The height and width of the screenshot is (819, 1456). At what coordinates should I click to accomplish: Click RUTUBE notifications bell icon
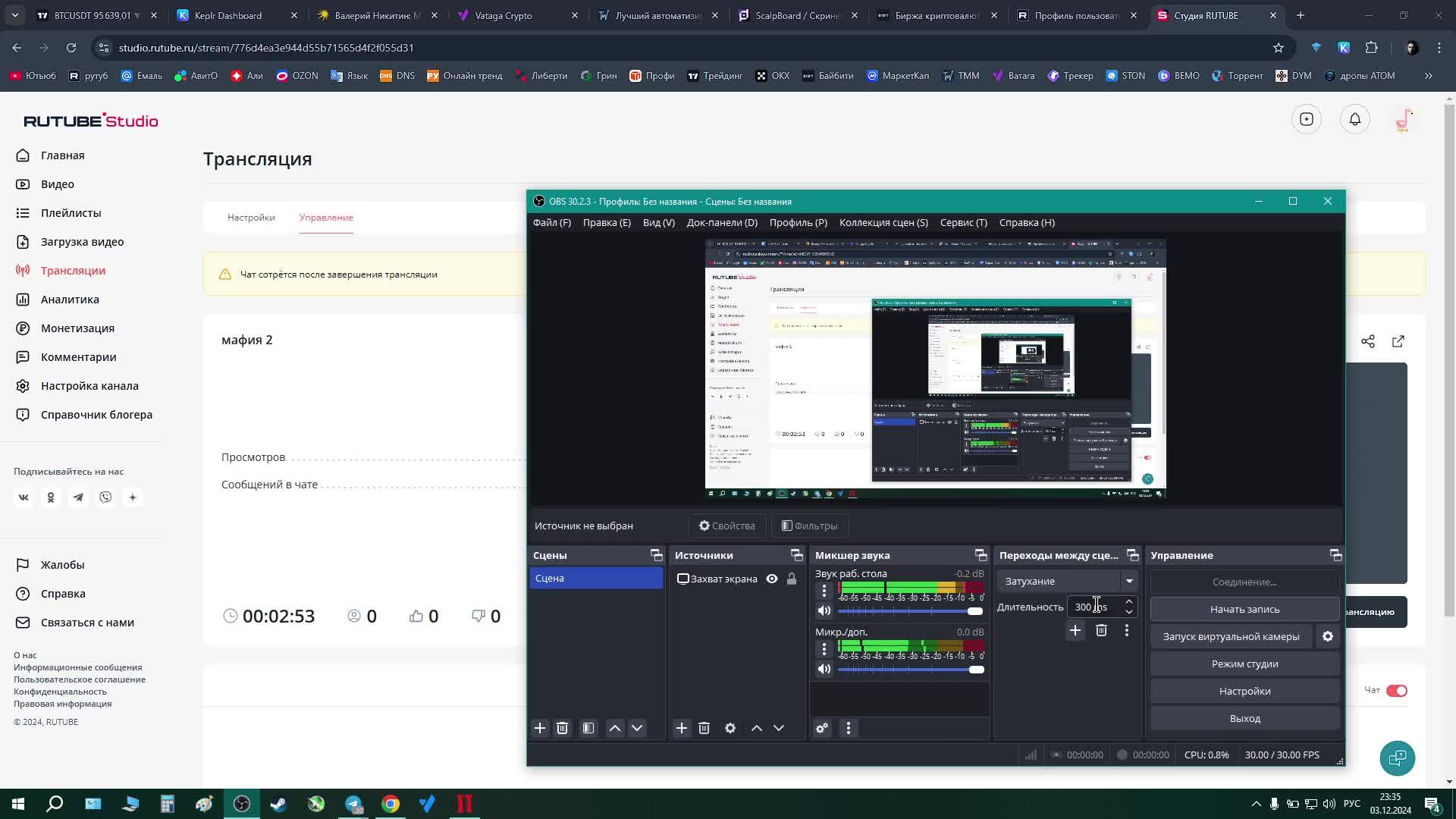pyautogui.click(x=1355, y=119)
